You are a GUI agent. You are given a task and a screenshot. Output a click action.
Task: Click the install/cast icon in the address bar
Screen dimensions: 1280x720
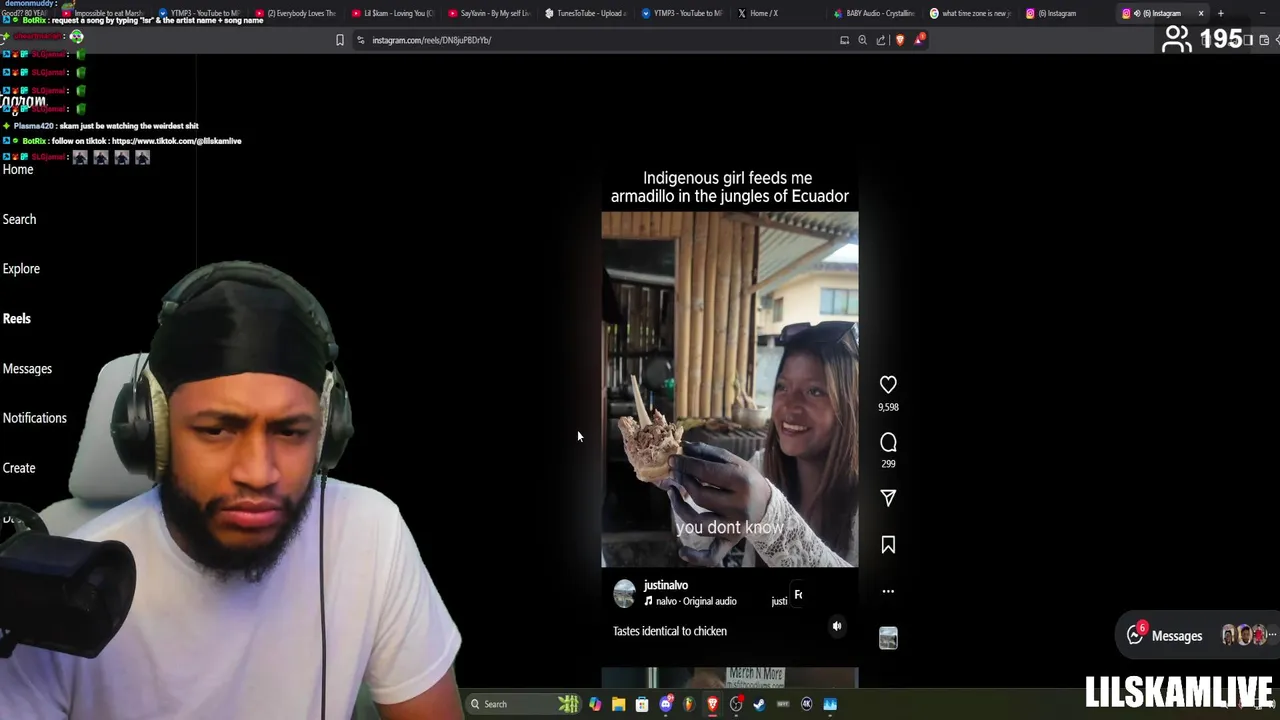point(844,40)
